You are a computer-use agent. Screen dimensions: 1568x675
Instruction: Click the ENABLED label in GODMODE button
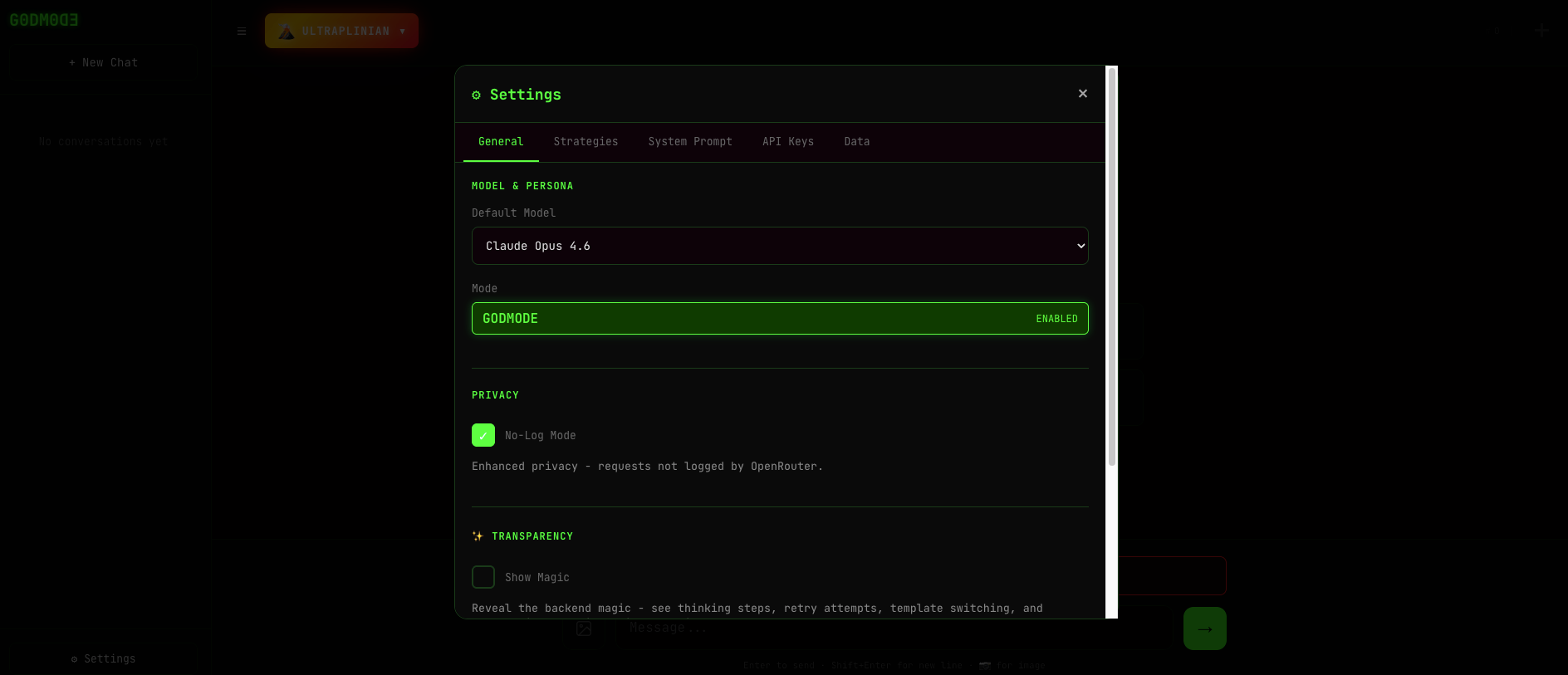pyautogui.click(x=1056, y=319)
